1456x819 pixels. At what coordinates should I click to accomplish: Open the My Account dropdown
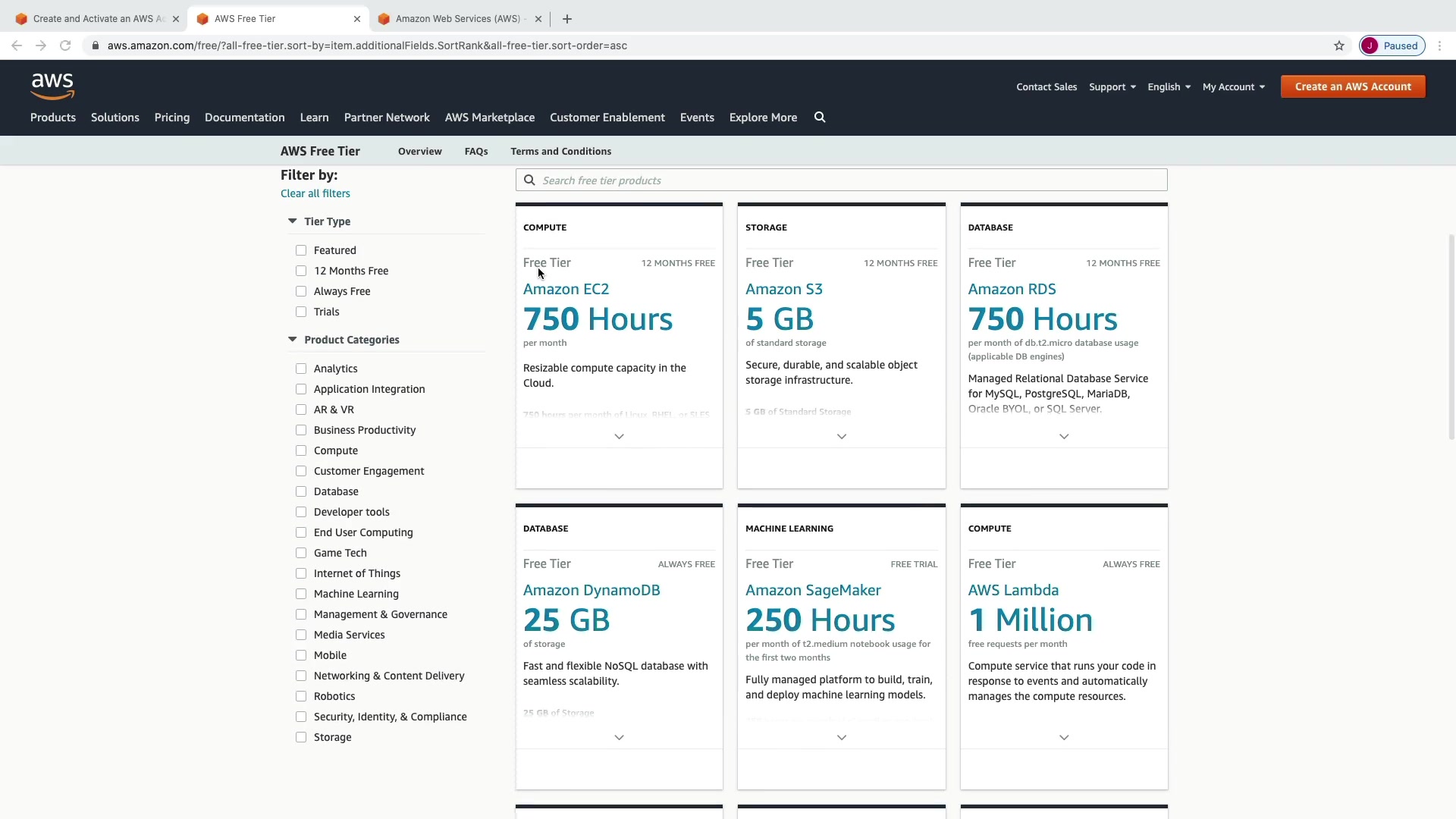click(x=1233, y=87)
